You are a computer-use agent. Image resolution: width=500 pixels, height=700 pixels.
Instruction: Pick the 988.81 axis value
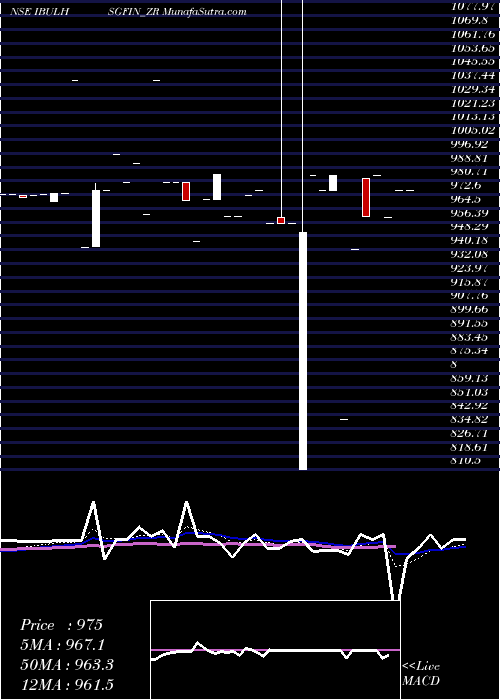tap(470, 158)
